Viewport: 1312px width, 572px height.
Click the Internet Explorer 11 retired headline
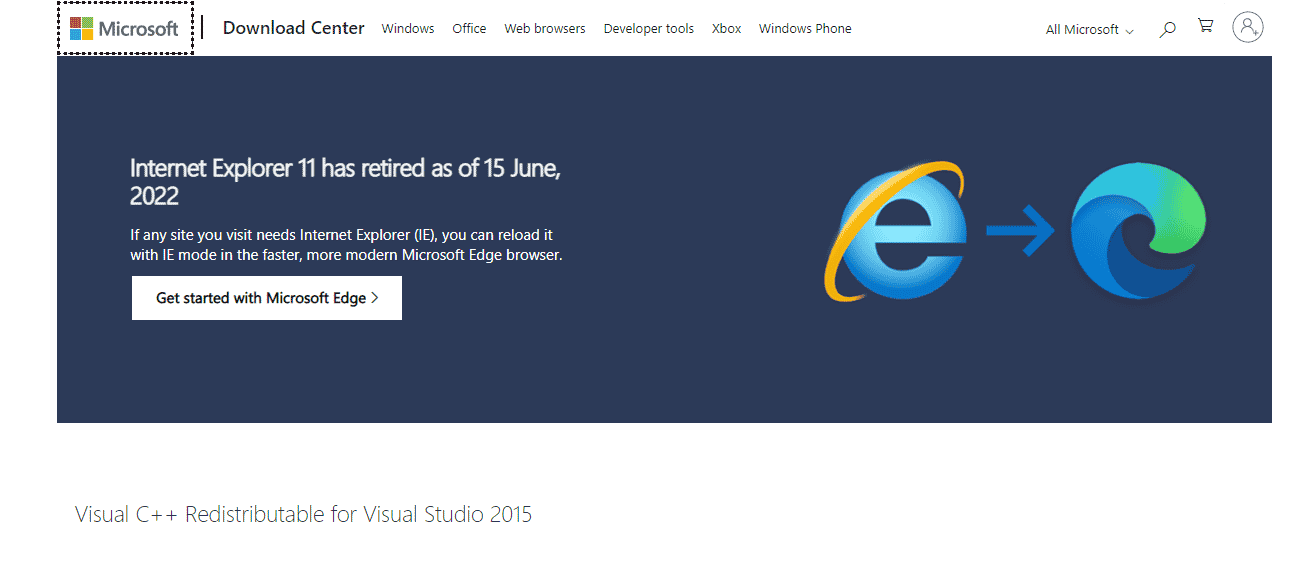pos(345,182)
